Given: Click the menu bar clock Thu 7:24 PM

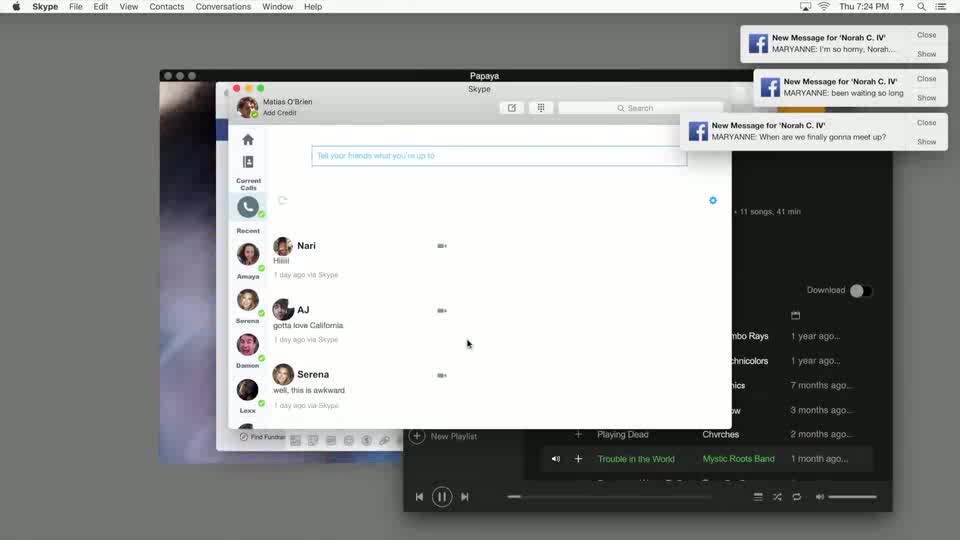Looking at the screenshot, I should coord(864,7).
